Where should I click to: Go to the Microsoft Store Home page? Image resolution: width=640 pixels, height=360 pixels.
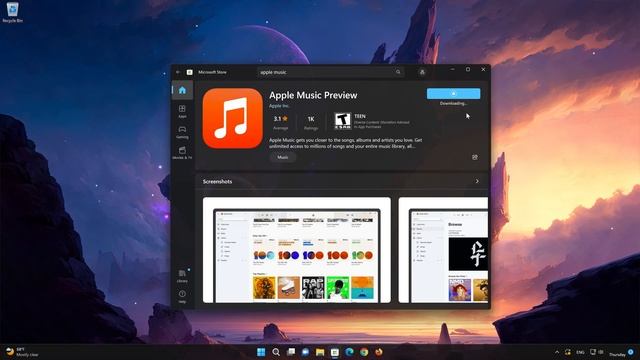click(x=182, y=90)
